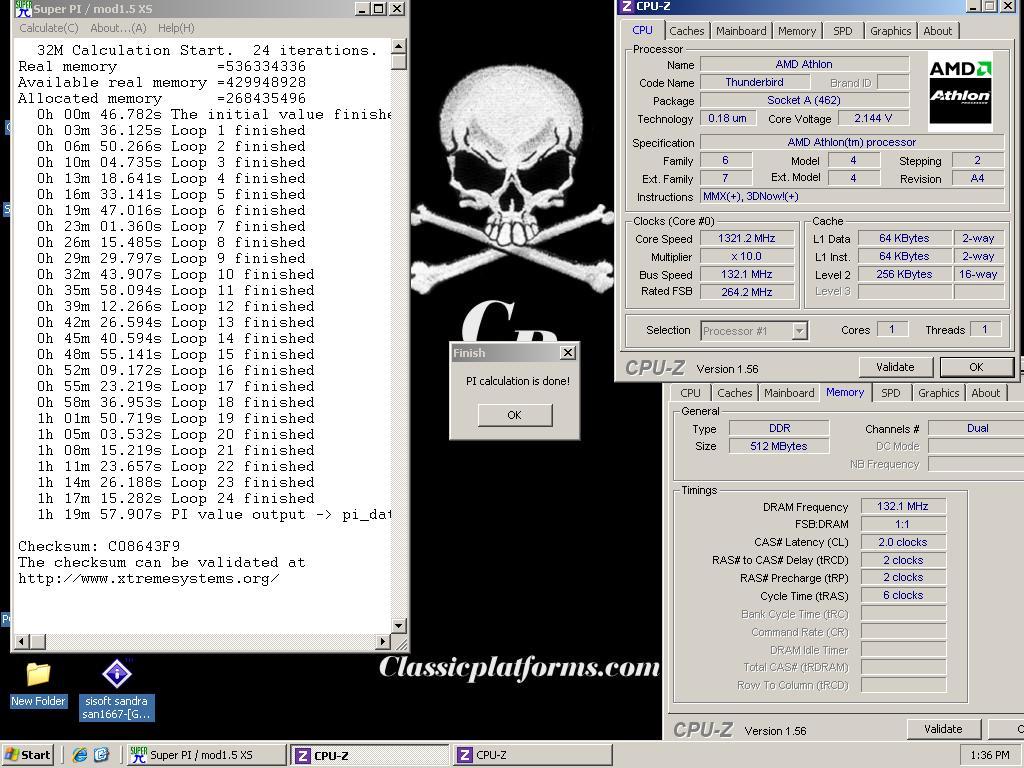Click the second quick launch browser icon

pos(101,755)
